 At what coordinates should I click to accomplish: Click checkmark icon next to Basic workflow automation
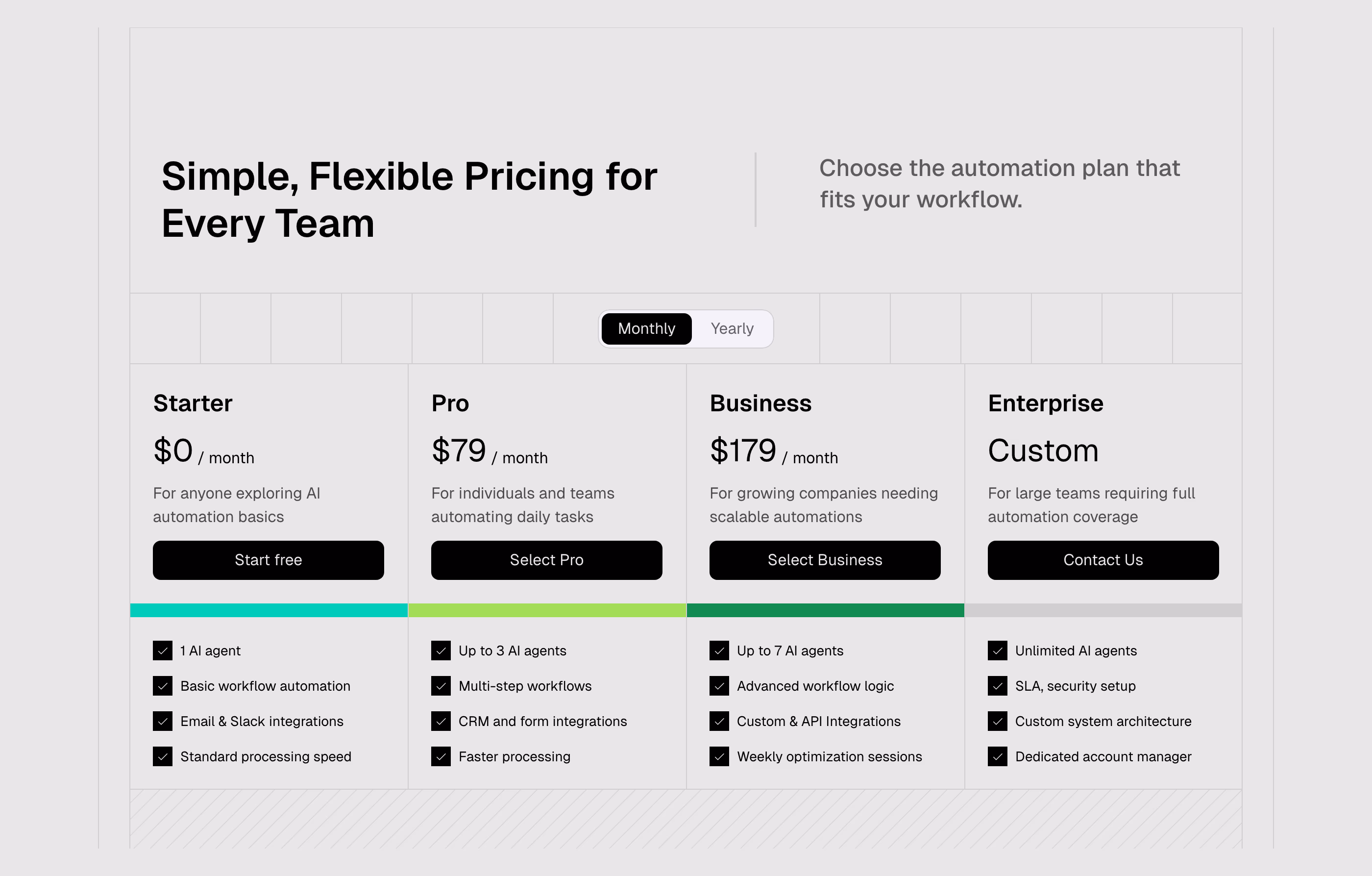pos(162,686)
